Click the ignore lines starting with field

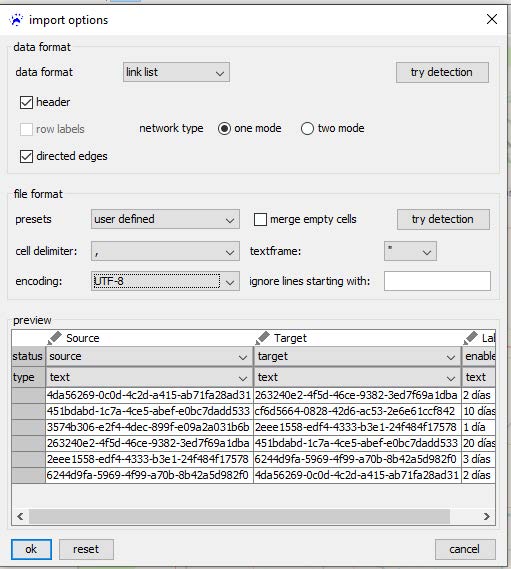click(x=437, y=281)
